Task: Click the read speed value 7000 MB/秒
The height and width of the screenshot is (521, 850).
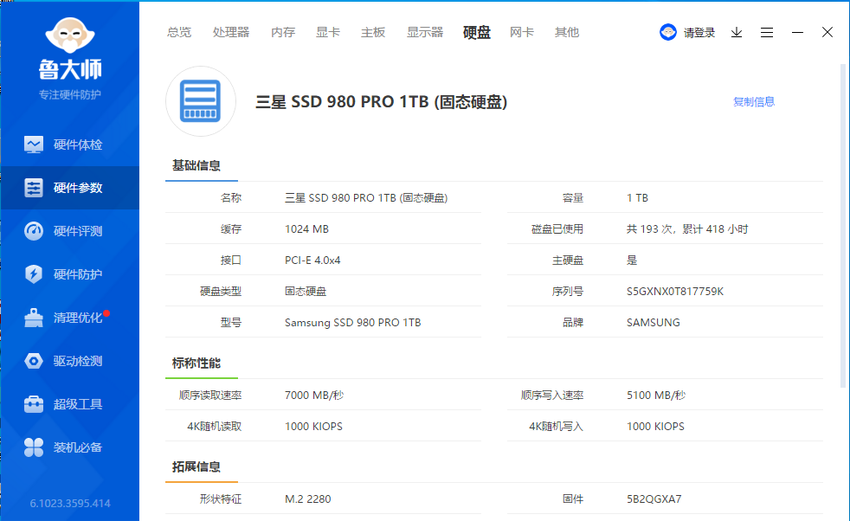Action: [314, 395]
